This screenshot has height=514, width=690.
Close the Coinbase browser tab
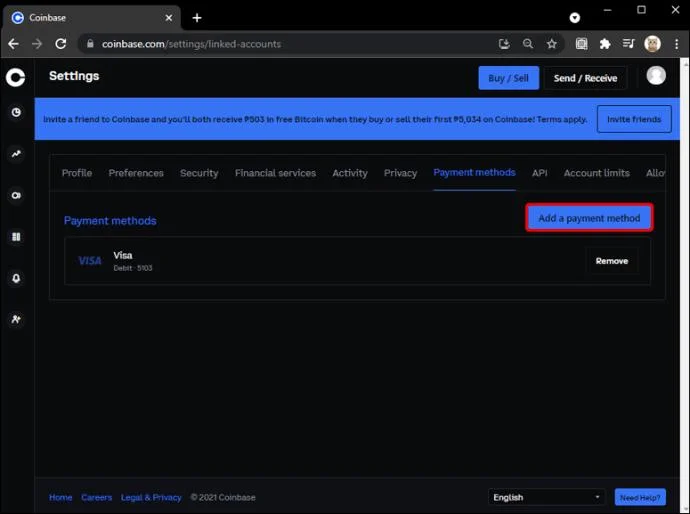coord(169,18)
